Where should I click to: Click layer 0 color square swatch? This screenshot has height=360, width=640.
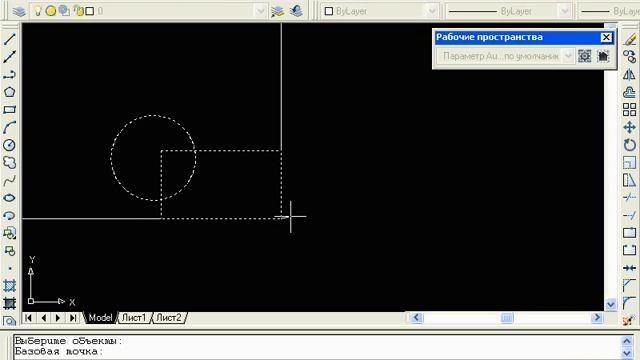(90, 11)
